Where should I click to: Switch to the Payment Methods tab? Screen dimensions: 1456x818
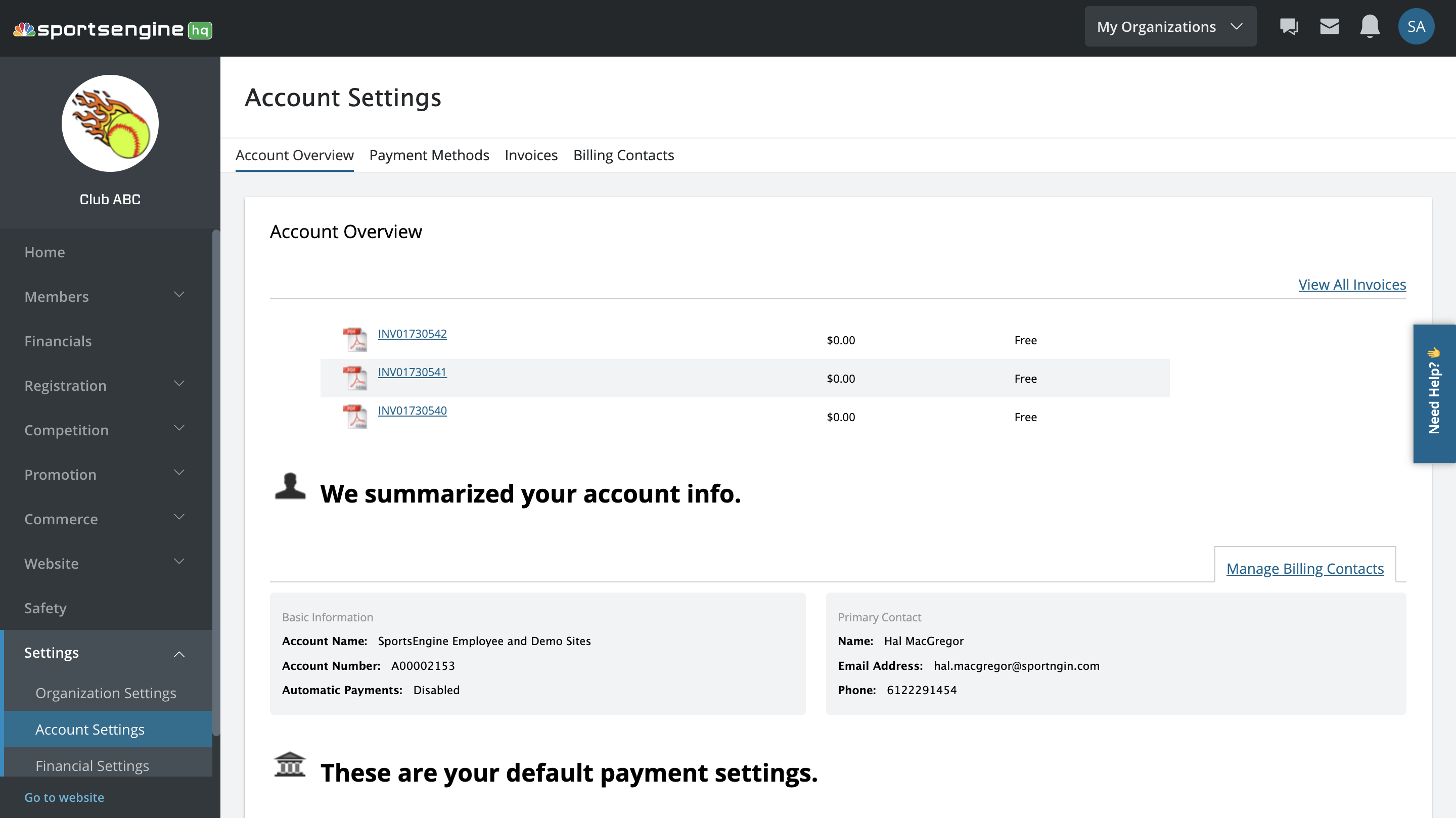tap(429, 155)
